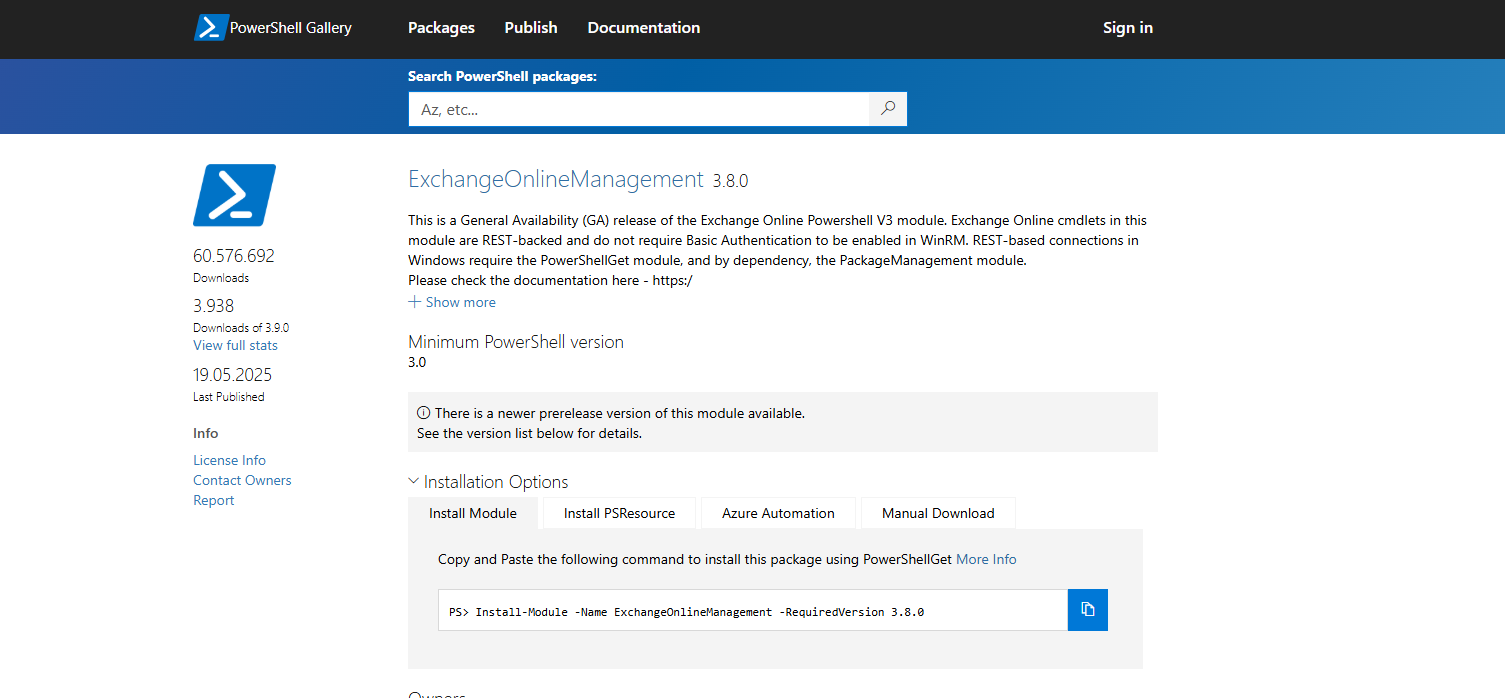Switch to the Manual Download tab

click(938, 513)
